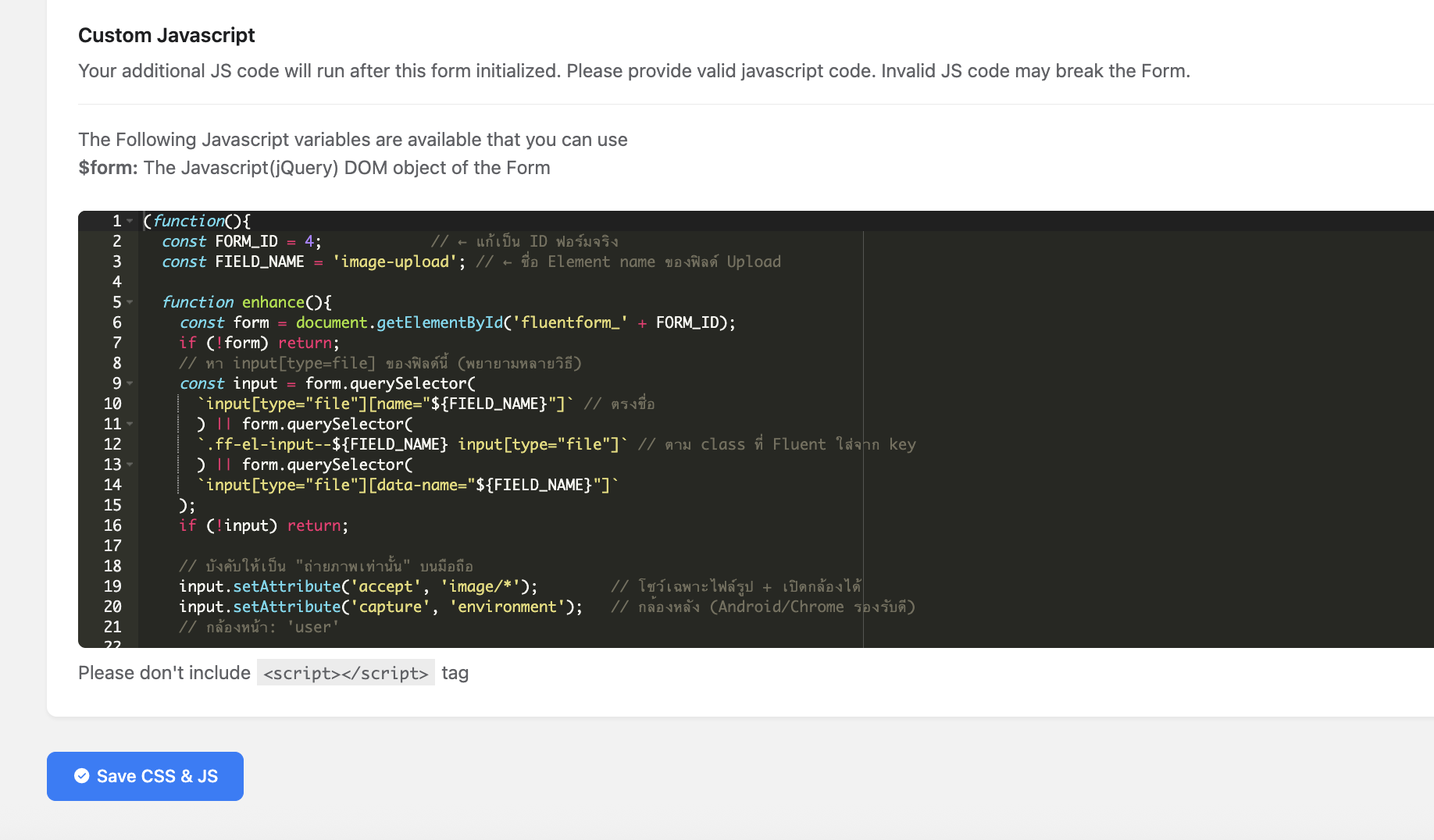Collapse the enhance function at line 5
This screenshot has height=840, width=1434.
(x=130, y=303)
